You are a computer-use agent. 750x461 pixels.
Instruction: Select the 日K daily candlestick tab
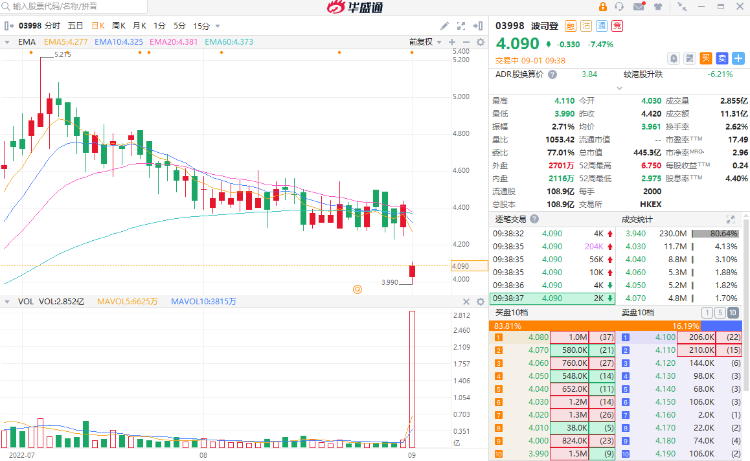98,26
